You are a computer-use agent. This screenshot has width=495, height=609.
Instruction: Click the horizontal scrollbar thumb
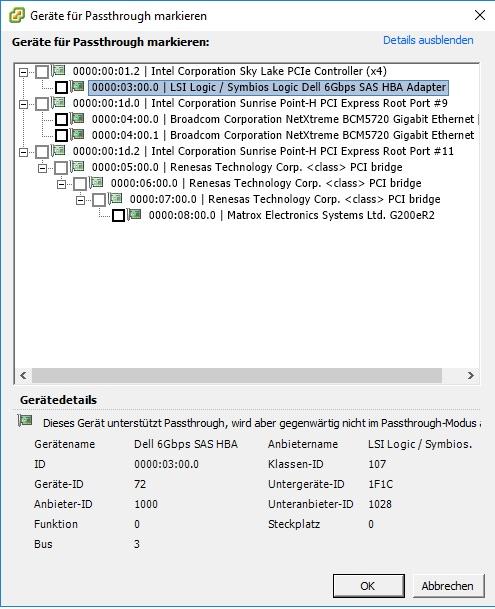[x=237, y=375]
